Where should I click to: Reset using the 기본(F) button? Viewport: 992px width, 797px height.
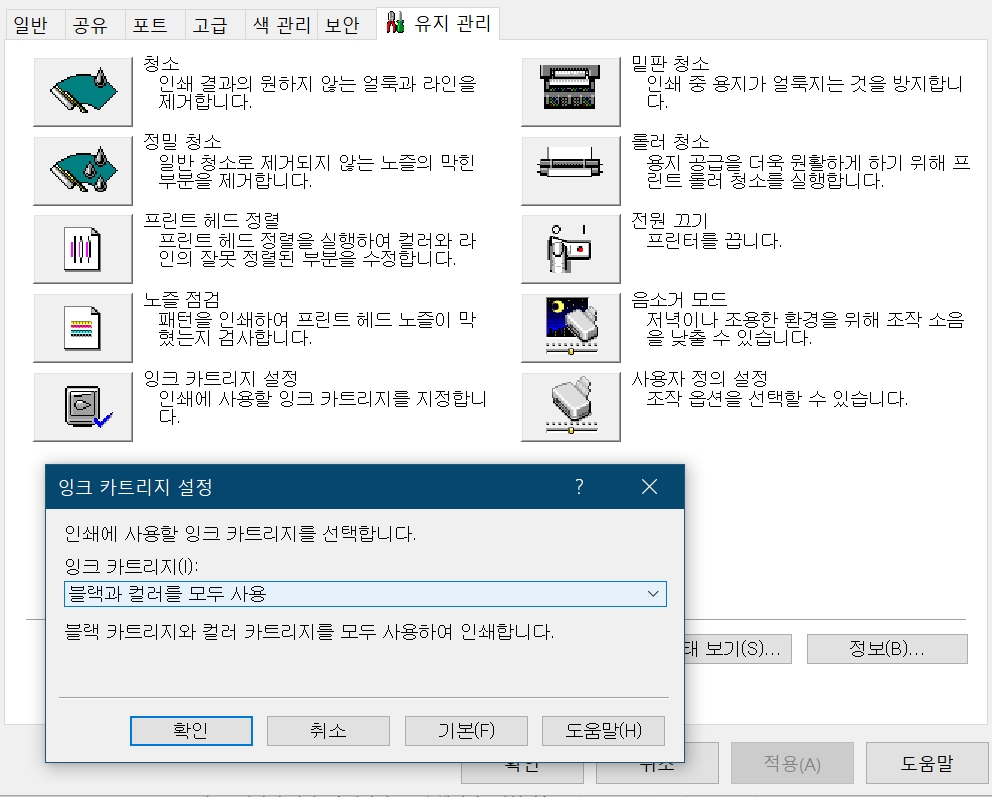(466, 730)
